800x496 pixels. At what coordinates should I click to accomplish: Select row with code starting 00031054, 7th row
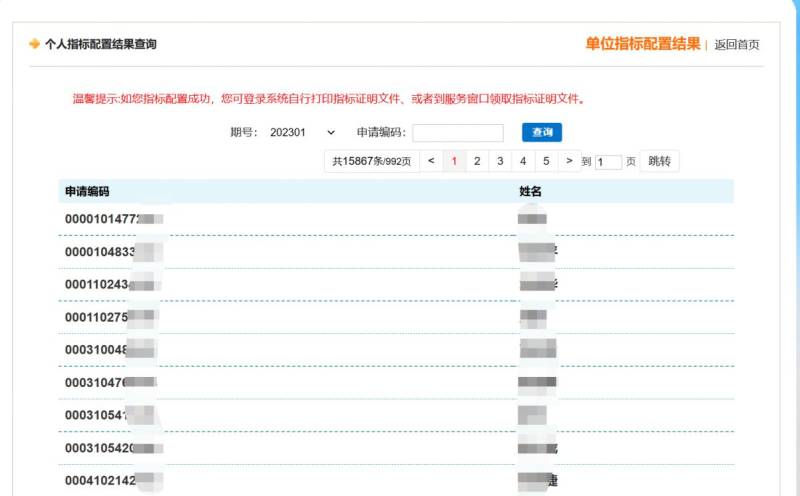click(396, 415)
